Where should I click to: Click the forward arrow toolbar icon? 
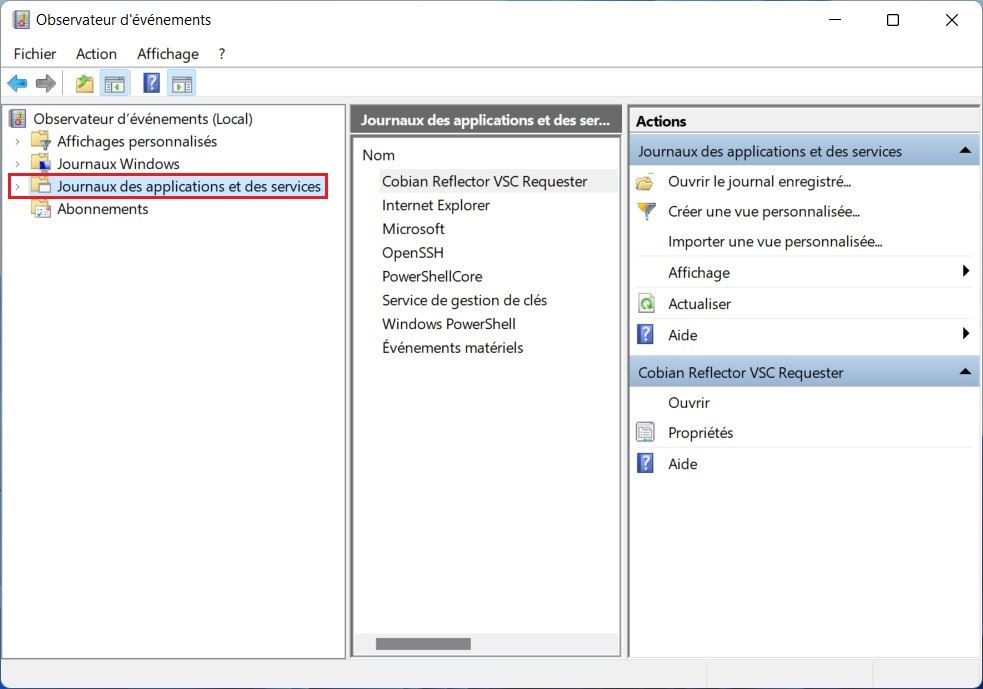tap(45, 84)
